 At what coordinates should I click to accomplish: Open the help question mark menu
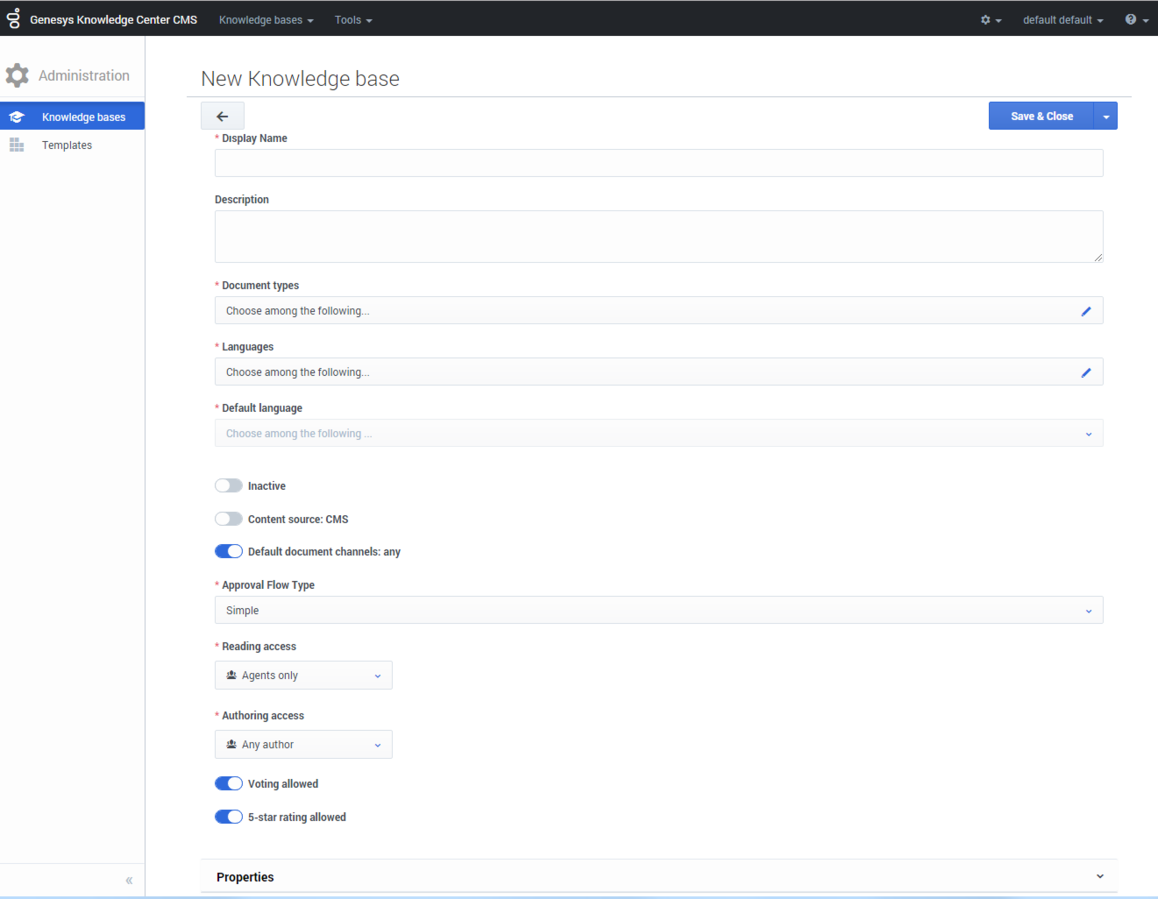click(x=1136, y=20)
